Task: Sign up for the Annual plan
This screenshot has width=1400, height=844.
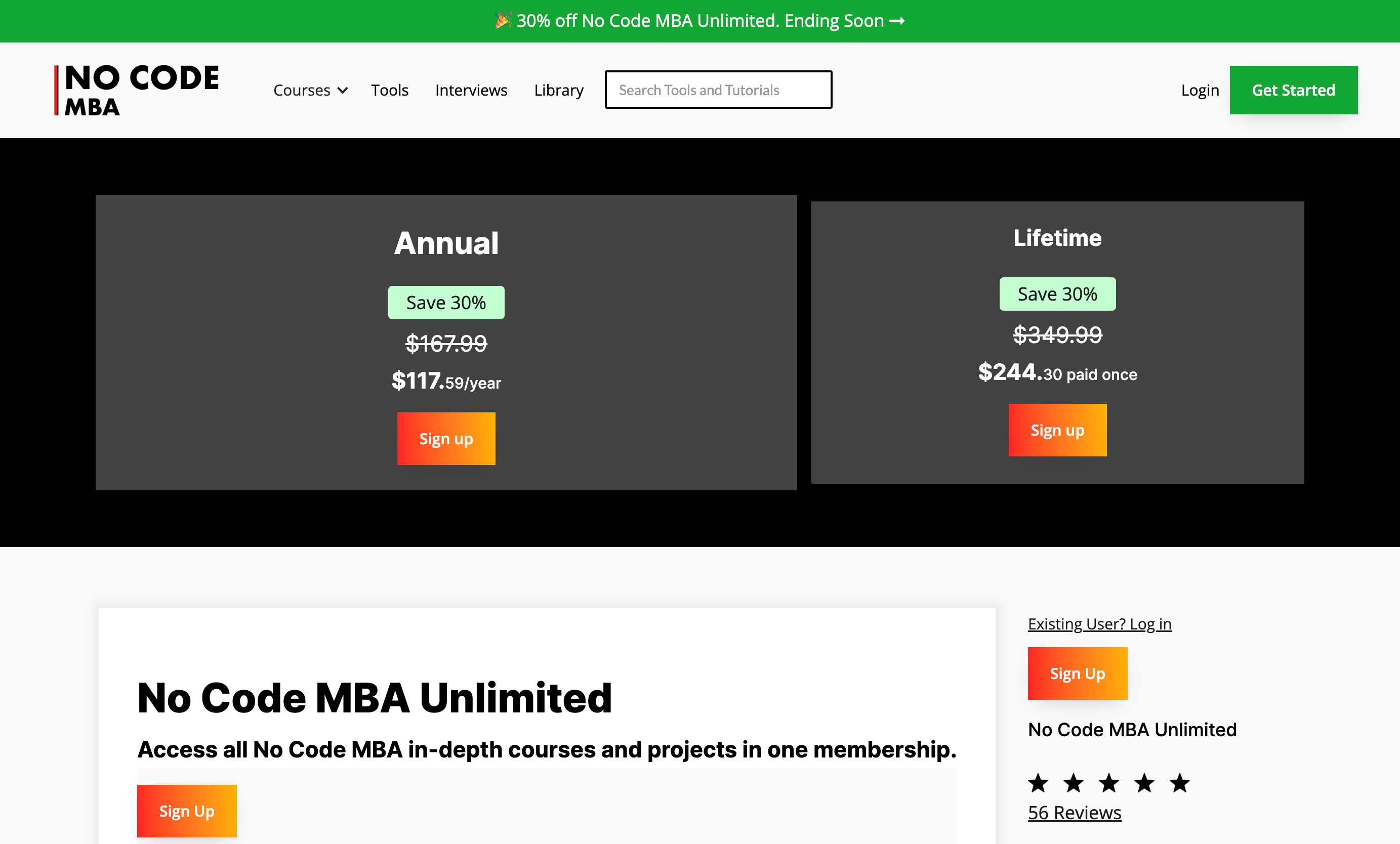Action: click(x=446, y=439)
